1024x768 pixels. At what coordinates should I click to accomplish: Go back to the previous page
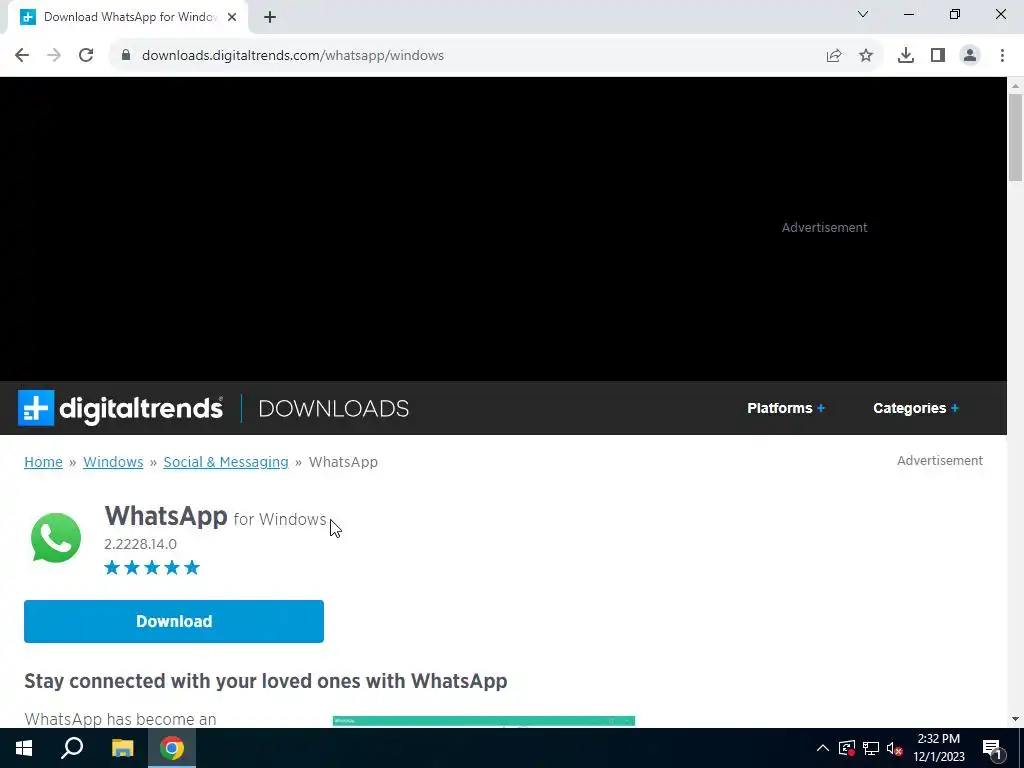22,56
